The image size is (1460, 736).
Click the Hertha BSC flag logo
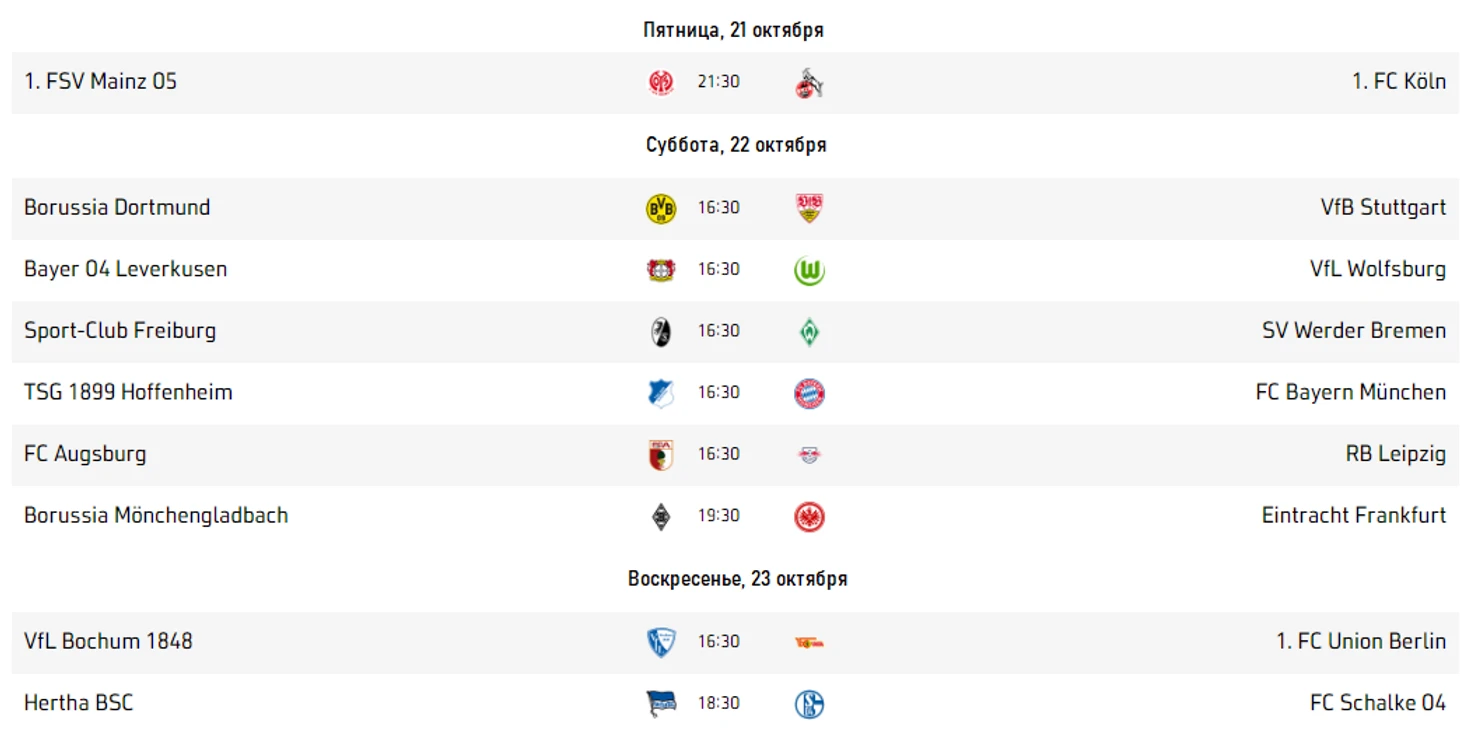661,704
